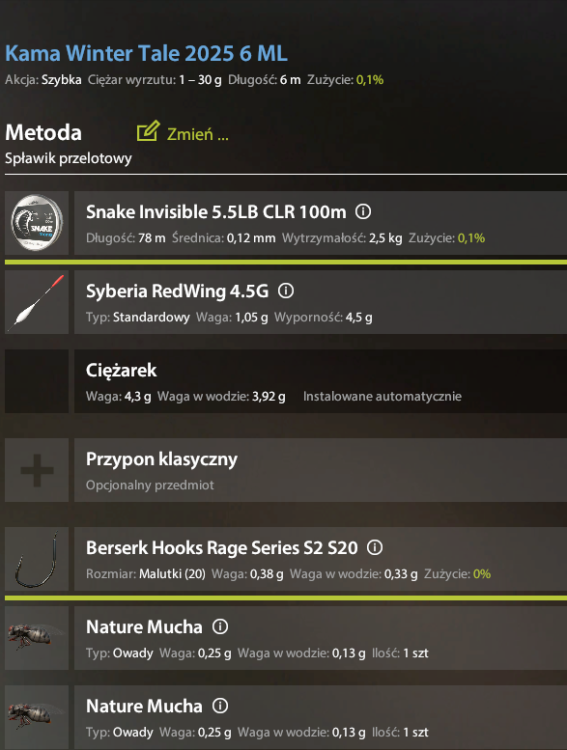Click the Zmień edit pencil icon

click(x=148, y=131)
